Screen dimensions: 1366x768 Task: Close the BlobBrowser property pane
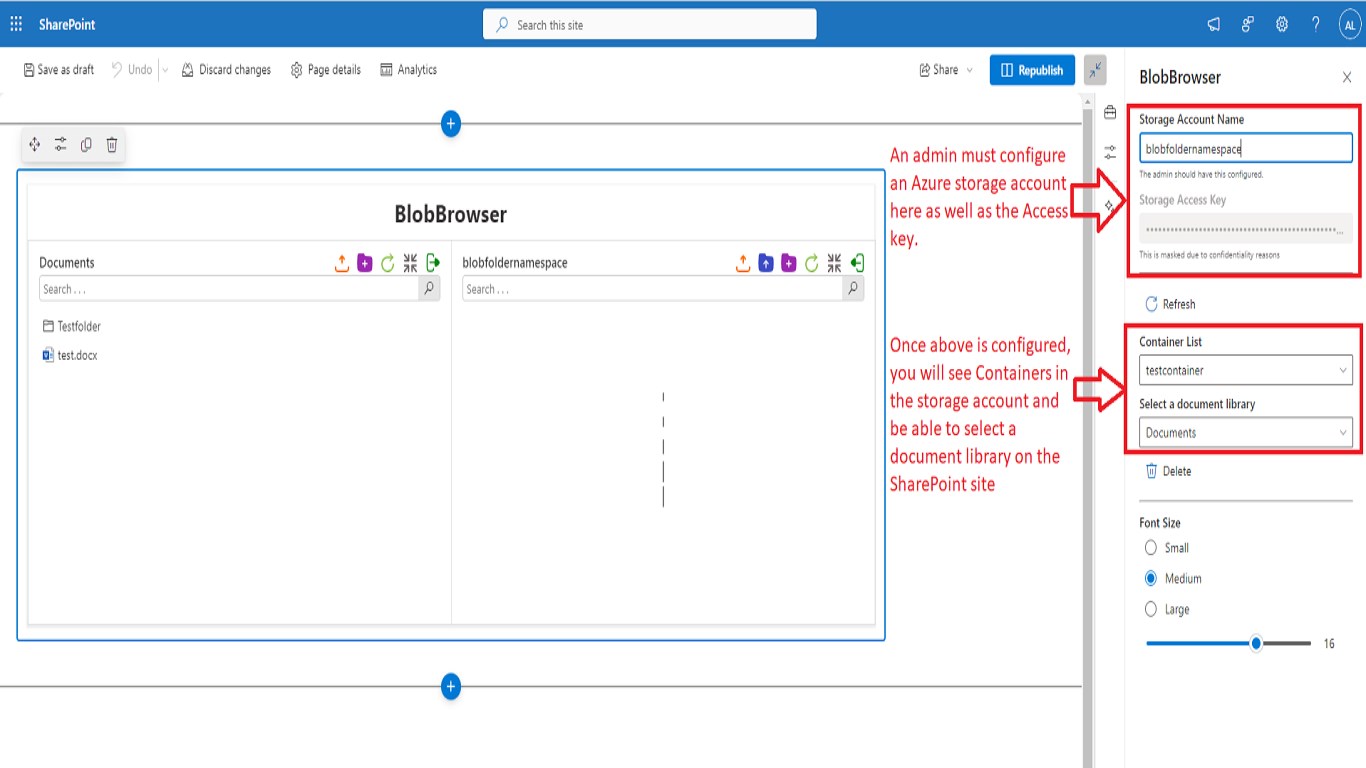[1347, 77]
